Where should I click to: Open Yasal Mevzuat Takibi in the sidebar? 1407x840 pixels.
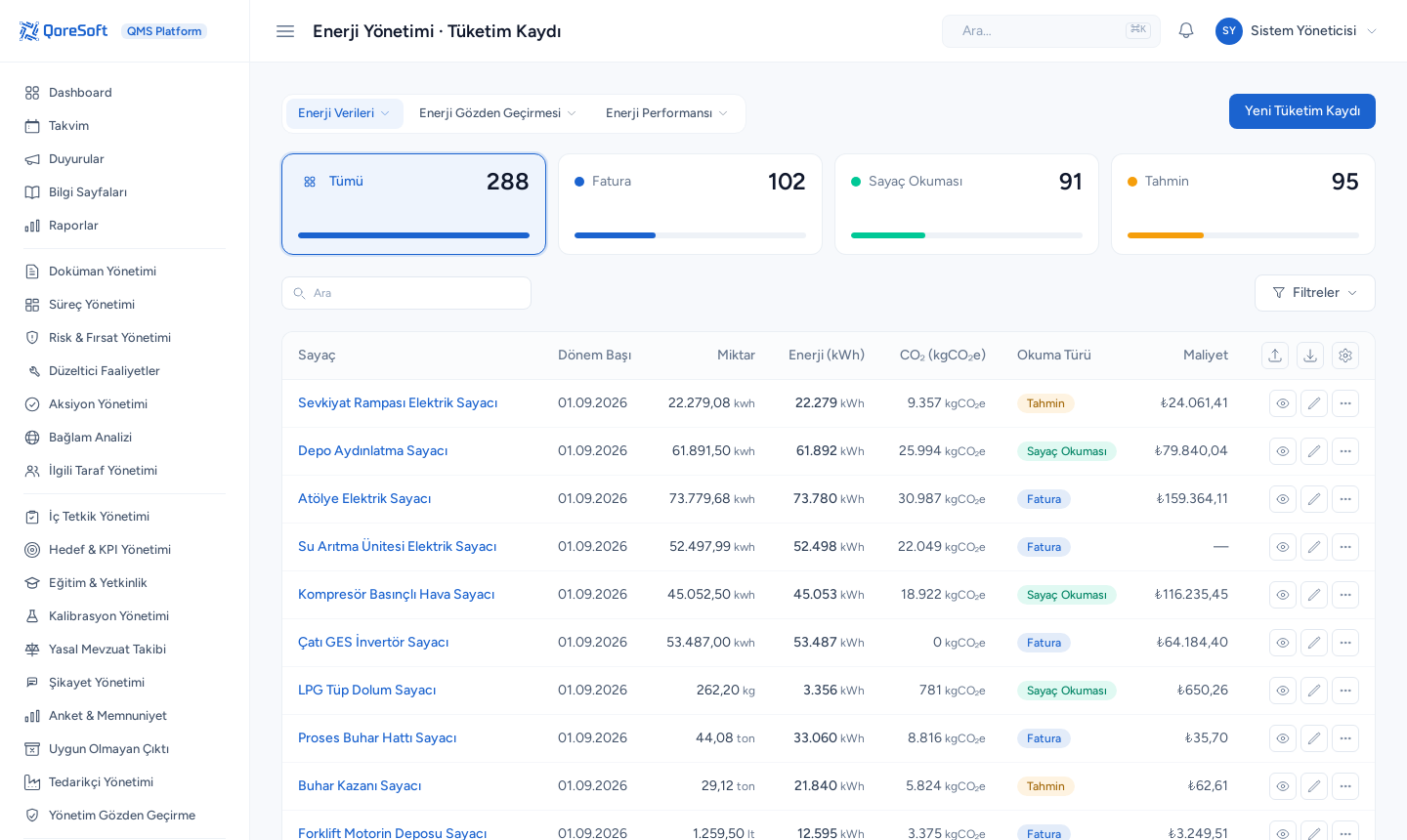click(x=125, y=650)
